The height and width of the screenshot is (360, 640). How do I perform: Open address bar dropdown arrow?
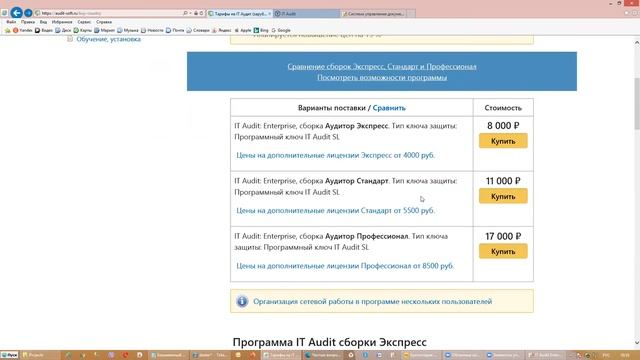pyautogui.click(x=190, y=13)
